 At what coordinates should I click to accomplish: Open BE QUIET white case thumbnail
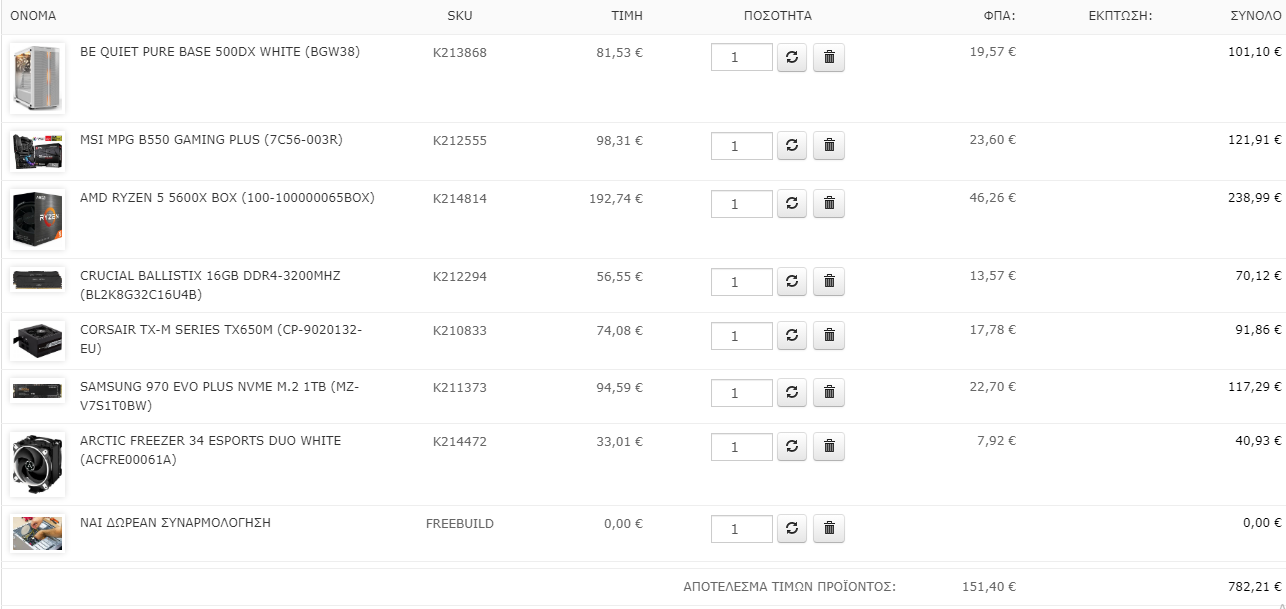click(x=38, y=78)
